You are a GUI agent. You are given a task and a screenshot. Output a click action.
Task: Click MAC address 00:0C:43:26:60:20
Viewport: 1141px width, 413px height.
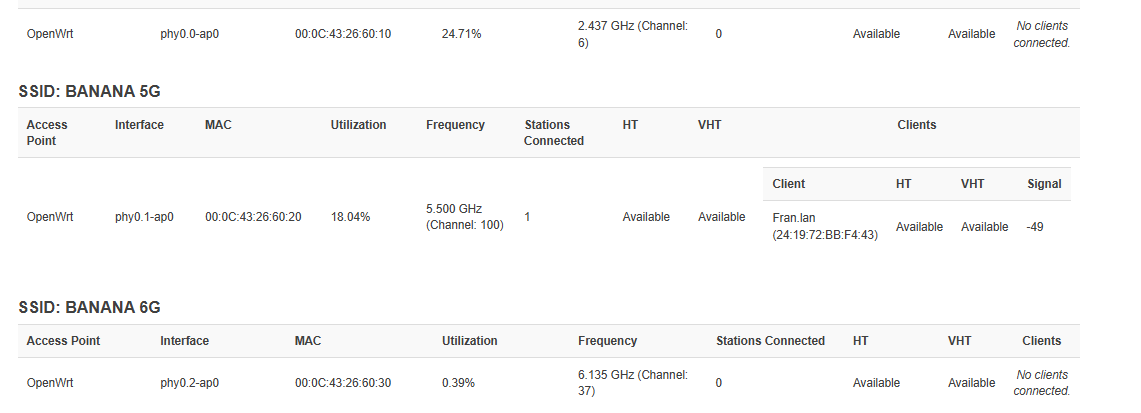253,217
